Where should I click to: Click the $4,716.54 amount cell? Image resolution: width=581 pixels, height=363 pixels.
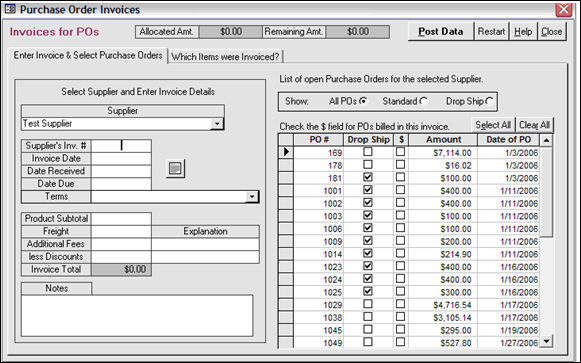[443, 305]
